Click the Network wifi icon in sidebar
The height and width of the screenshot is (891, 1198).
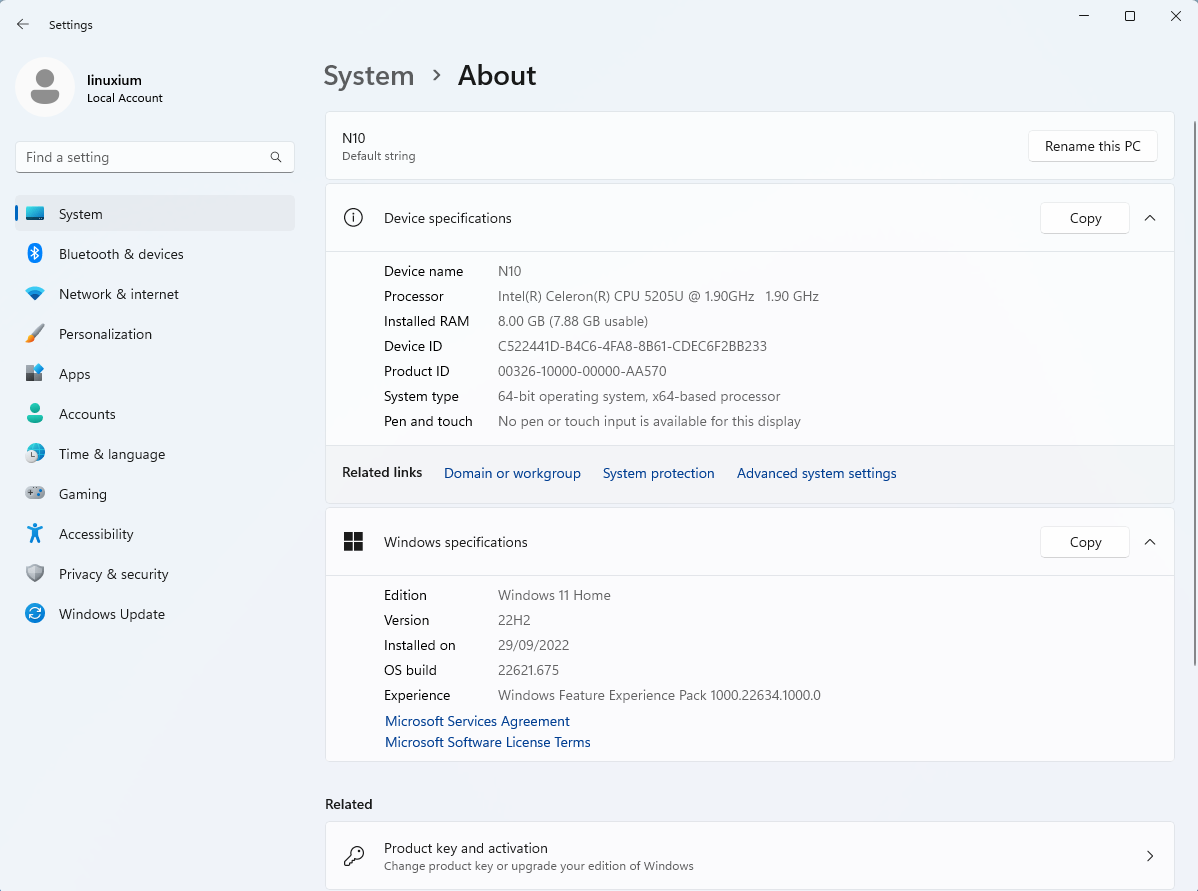[35, 294]
